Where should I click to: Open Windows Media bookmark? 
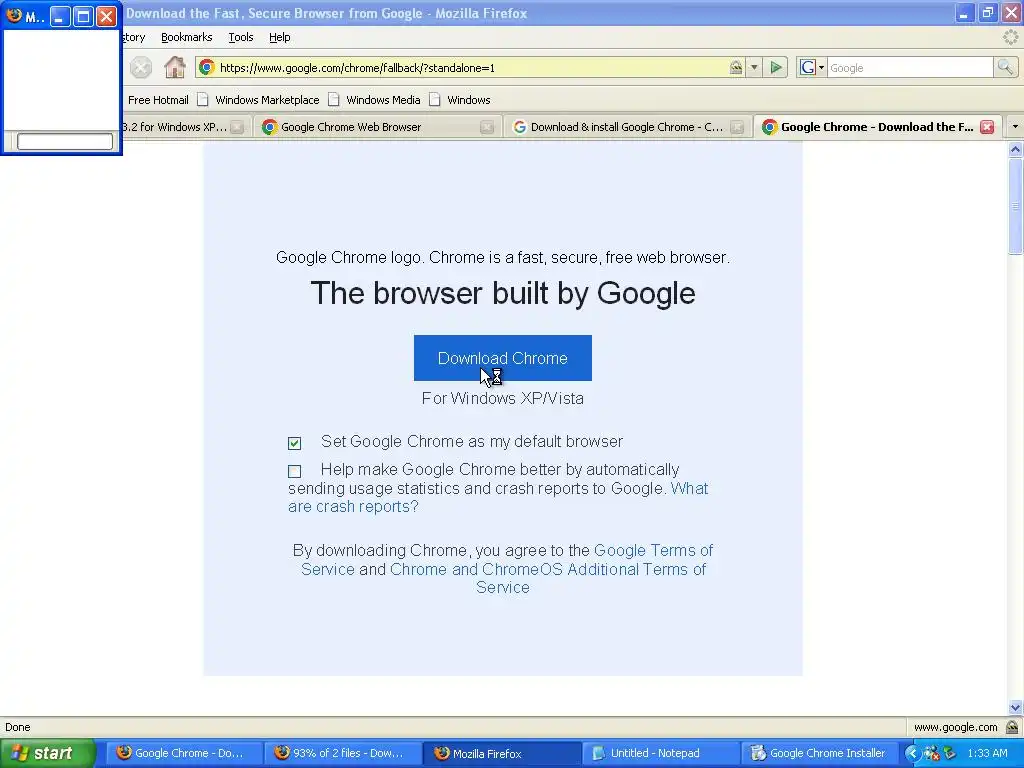tap(375, 100)
